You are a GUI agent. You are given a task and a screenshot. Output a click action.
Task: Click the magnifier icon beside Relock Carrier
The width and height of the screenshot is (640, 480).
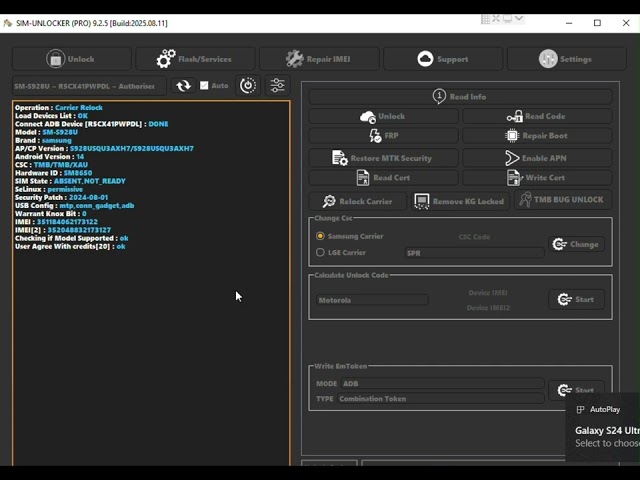(329, 201)
